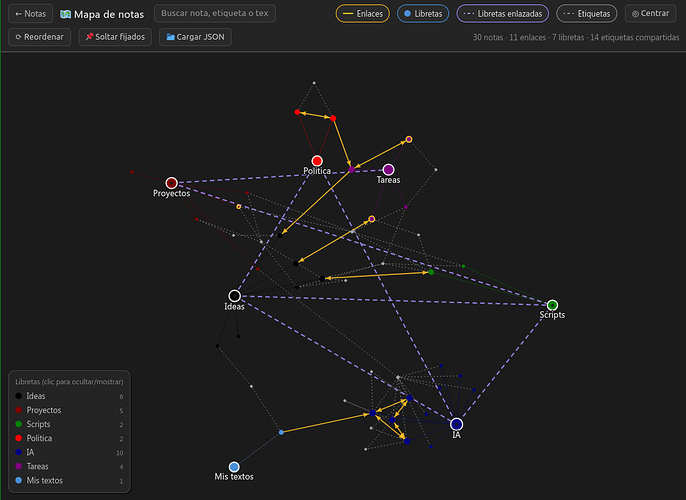
Task: Hide Tareas notebook in legend
Action: click(69, 466)
